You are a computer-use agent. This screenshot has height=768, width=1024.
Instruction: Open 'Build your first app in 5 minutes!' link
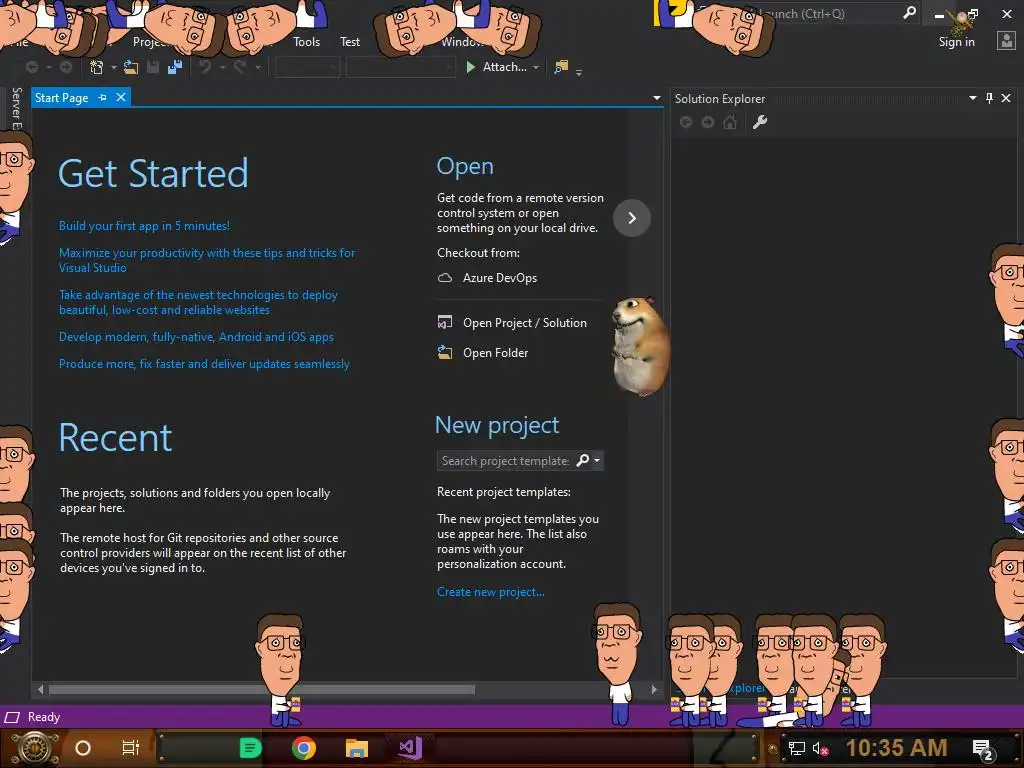[x=144, y=226]
